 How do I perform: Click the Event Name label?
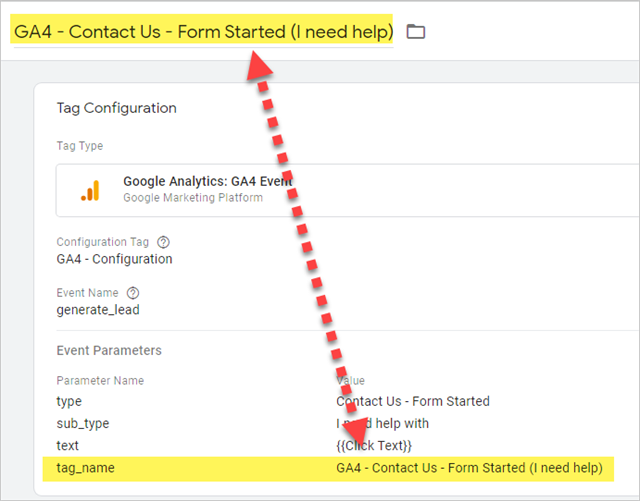87,293
